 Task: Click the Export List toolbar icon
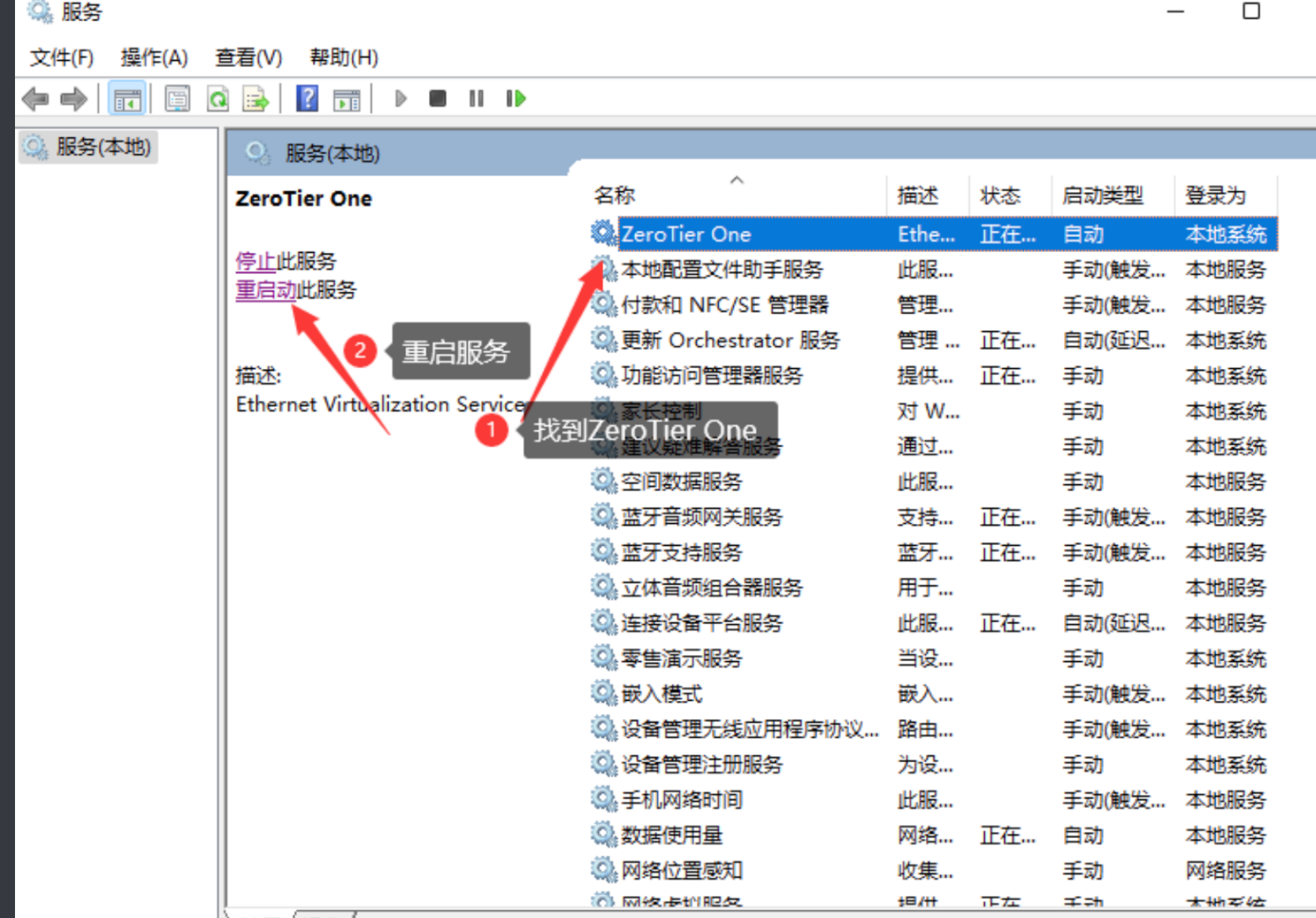pyautogui.click(x=256, y=99)
